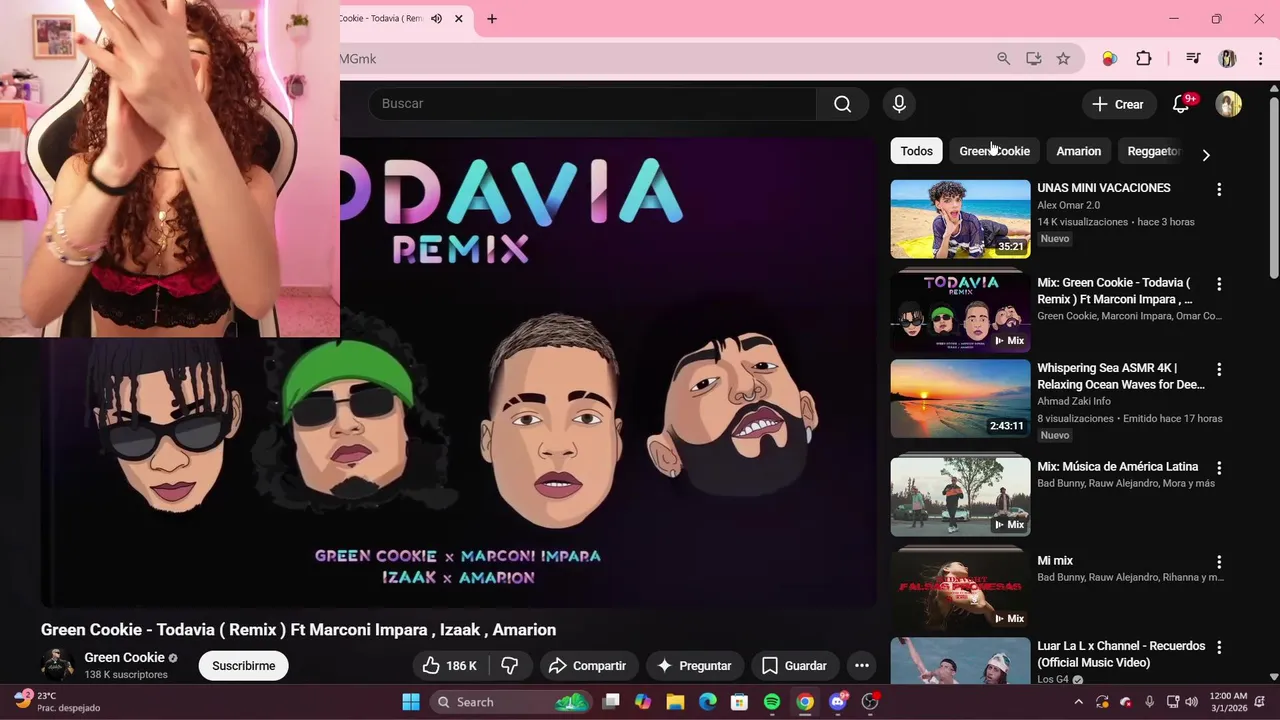Image resolution: width=1280 pixels, height=720 pixels.
Task: Select the Green Cookie filter chip
Action: pyautogui.click(x=994, y=151)
